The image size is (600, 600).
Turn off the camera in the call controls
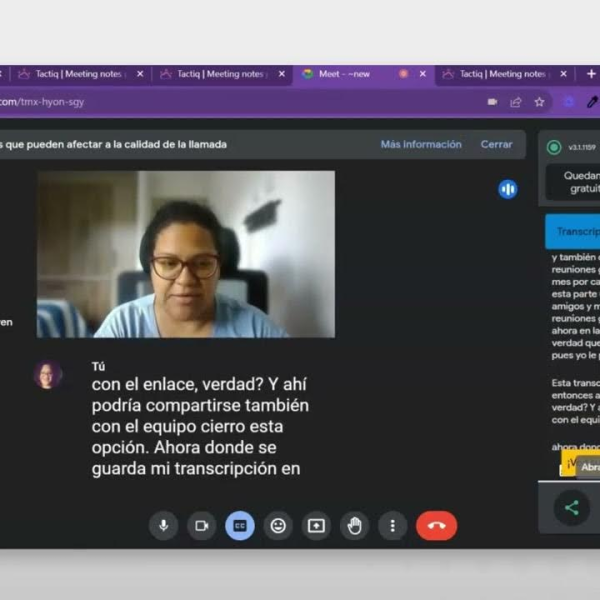point(202,526)
